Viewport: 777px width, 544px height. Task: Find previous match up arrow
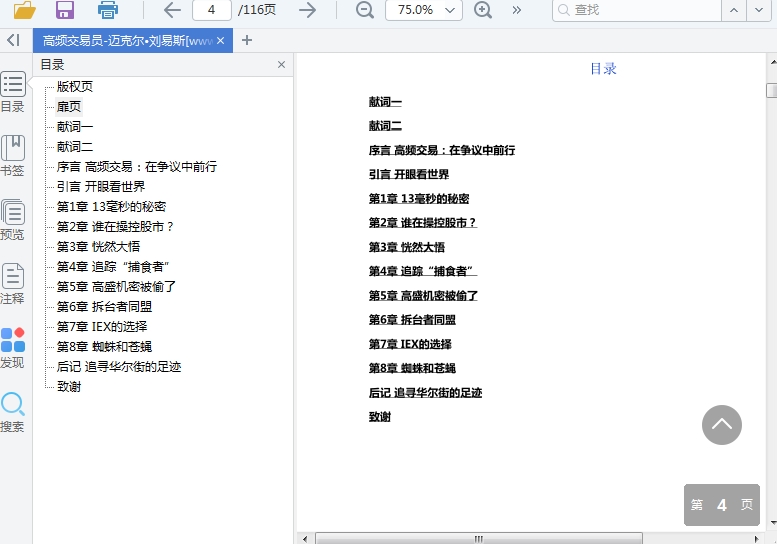click(x=734, y=10)
